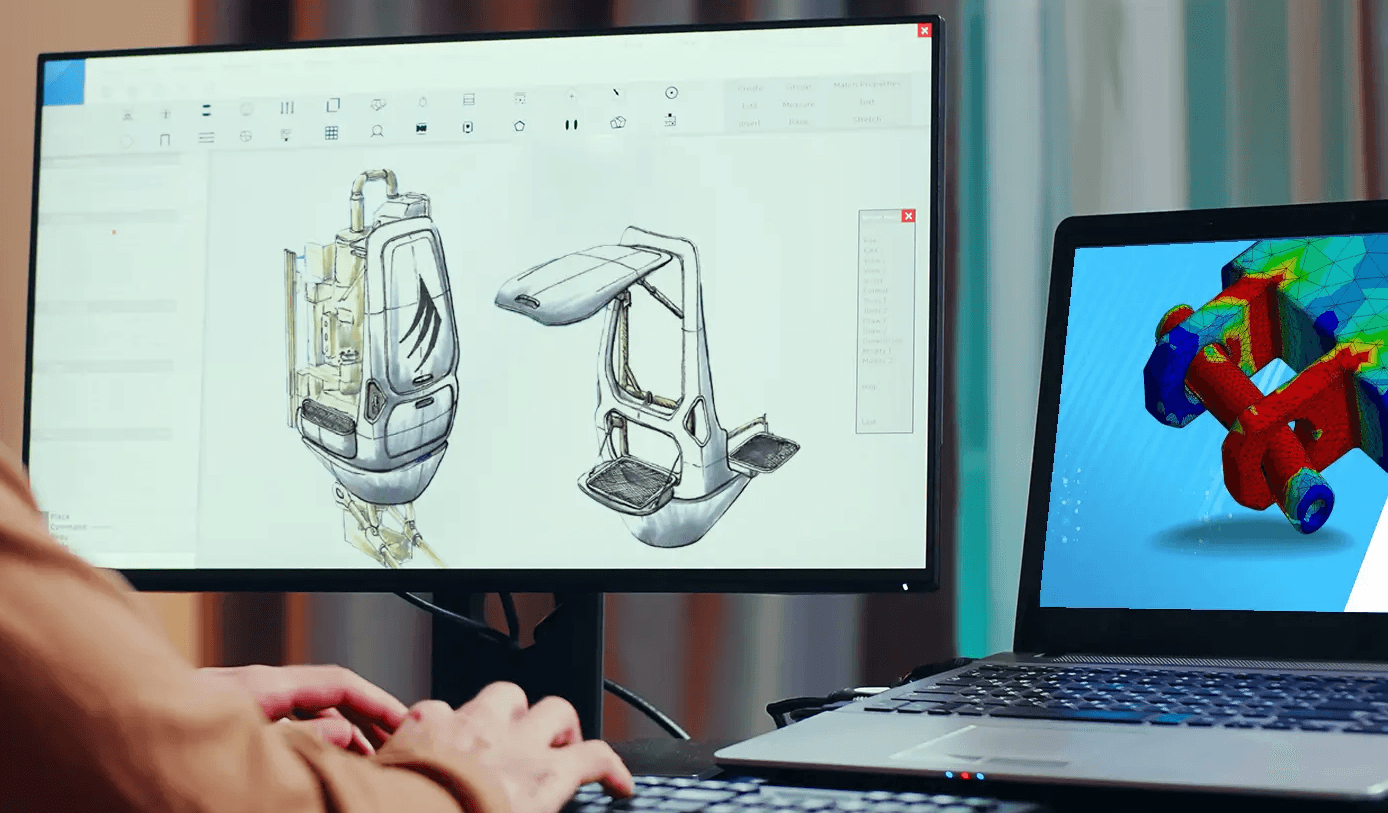Select the open-bottom arch shape icon
Screen dimensions: 1388x813
[165, 139]
